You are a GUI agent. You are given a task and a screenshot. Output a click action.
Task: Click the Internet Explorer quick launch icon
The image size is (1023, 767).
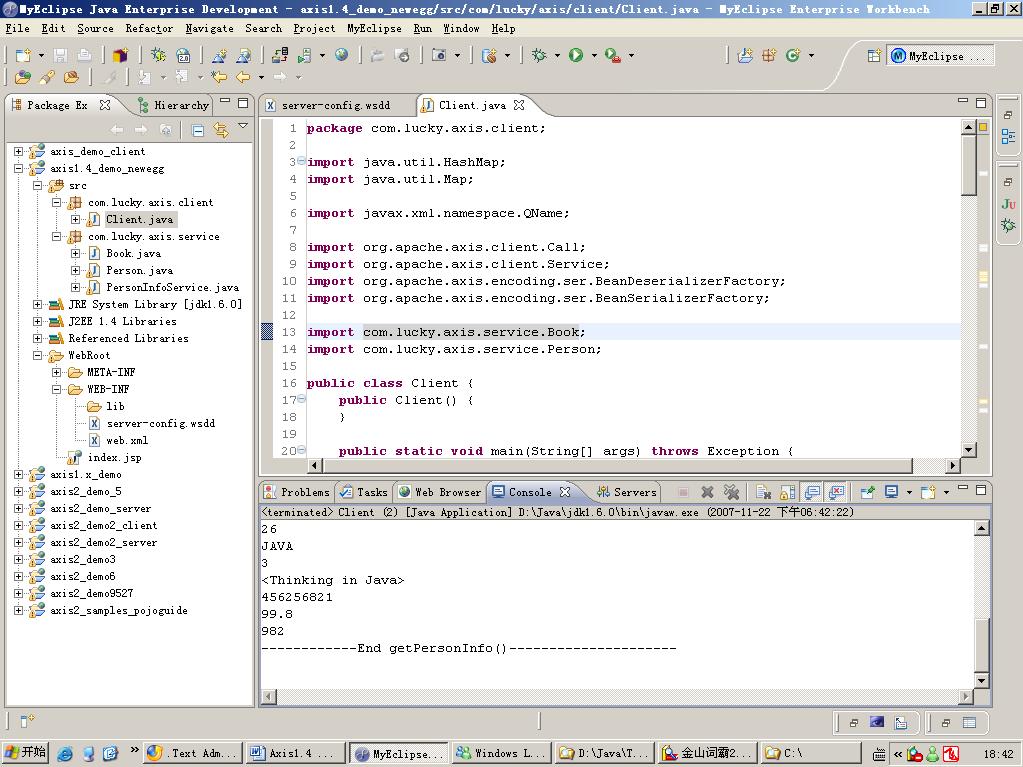click(65, 753)
